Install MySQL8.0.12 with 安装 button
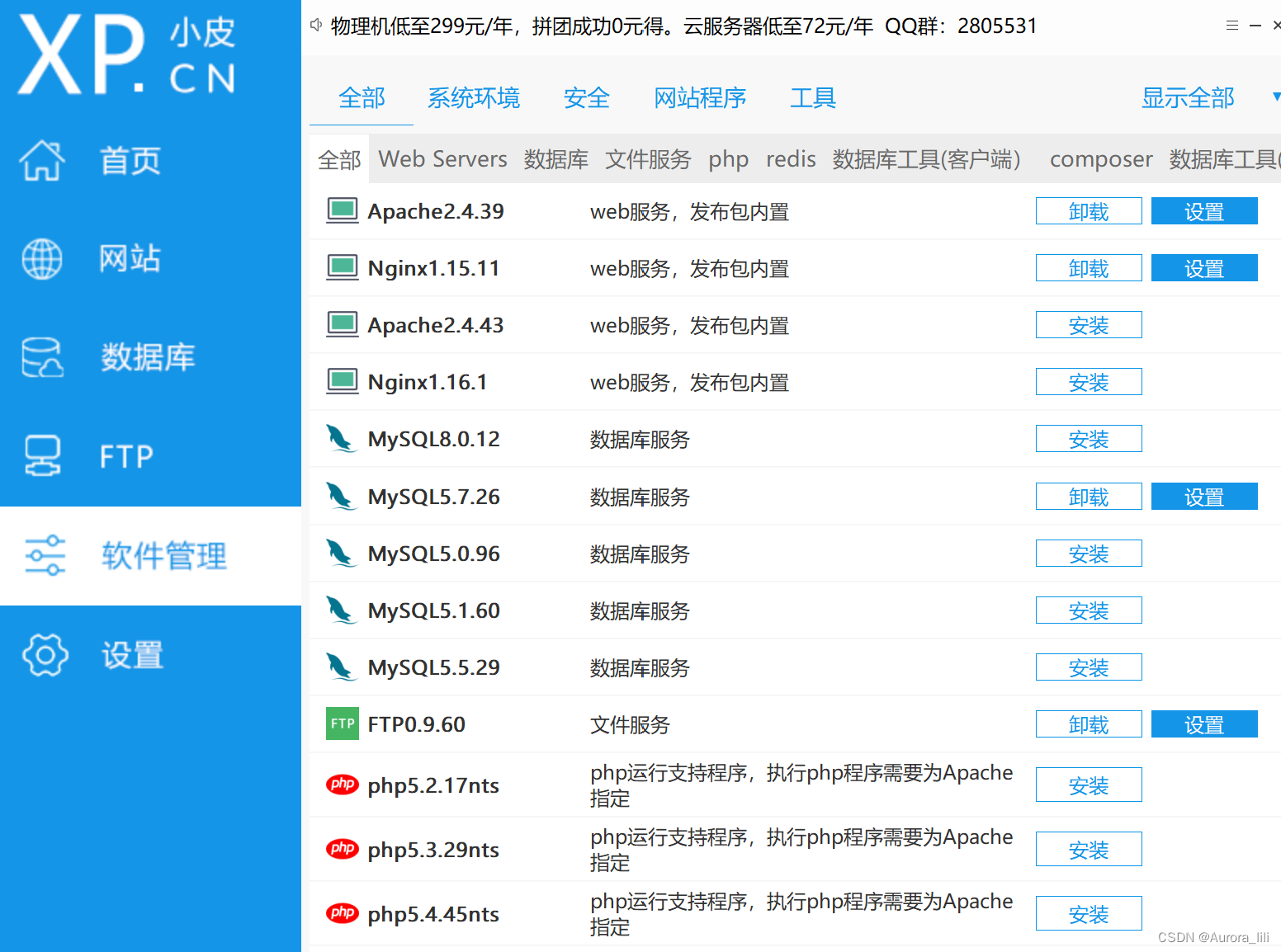The image size is (1281, 952). point(1089,439)
